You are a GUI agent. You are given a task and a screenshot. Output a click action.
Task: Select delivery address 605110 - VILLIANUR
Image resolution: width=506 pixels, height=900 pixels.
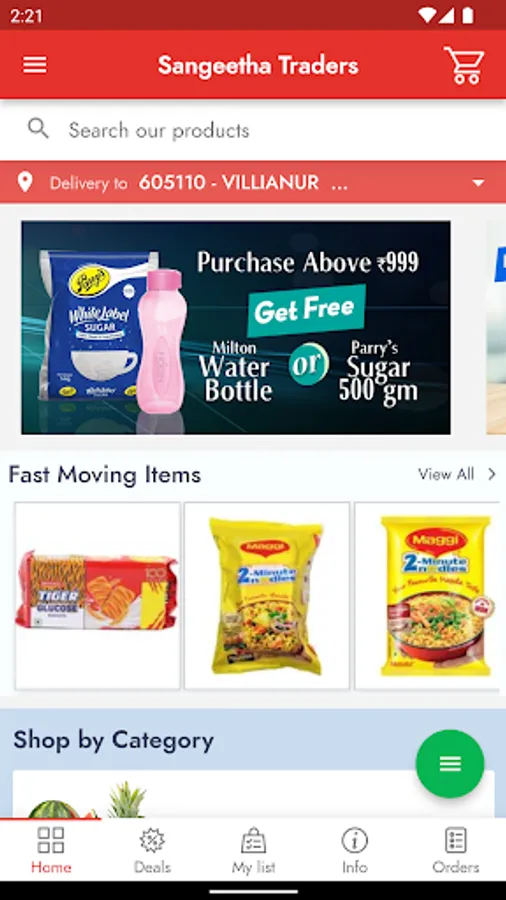(228, 183)
